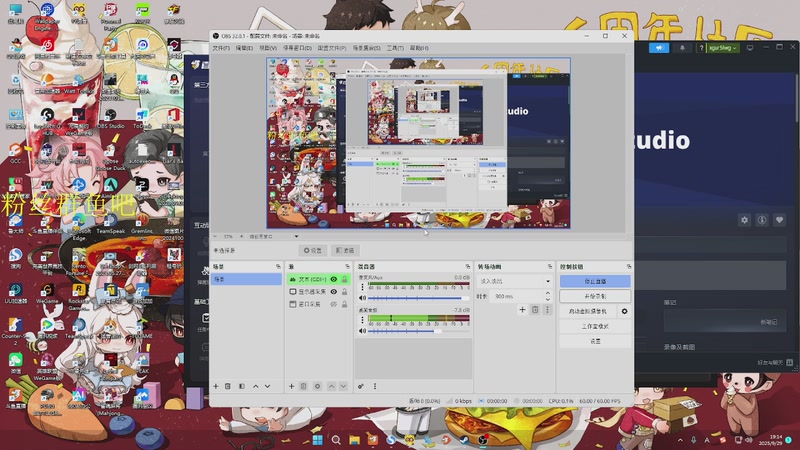Float the Audio Mixer dock popout icon
800x450 pixels.
[468, 267]
